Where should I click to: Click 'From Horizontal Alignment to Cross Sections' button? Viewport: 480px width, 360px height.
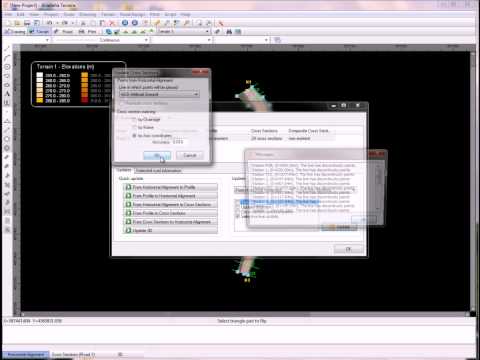[170, 205]
